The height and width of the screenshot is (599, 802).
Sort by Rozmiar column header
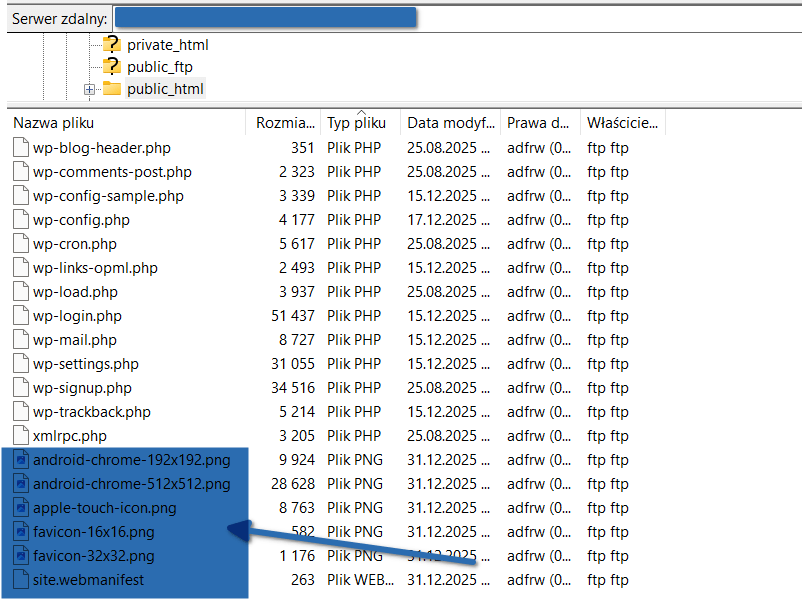[285, 123]
